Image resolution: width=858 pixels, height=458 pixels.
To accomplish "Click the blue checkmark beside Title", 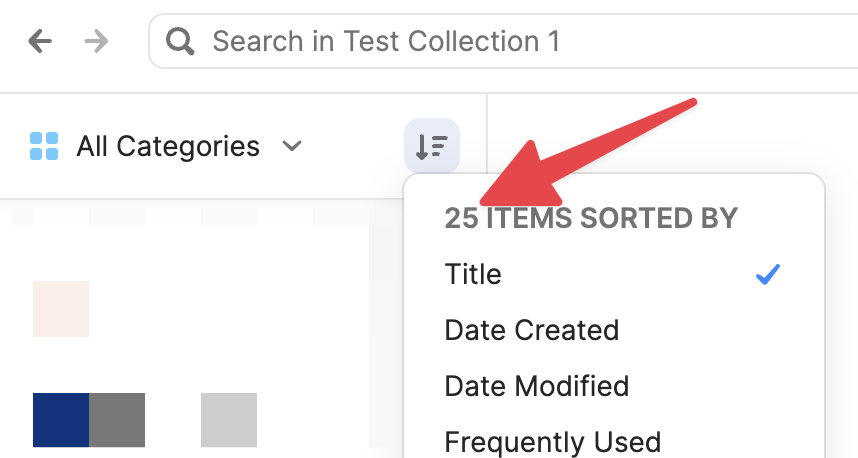I will click(767, 274).
